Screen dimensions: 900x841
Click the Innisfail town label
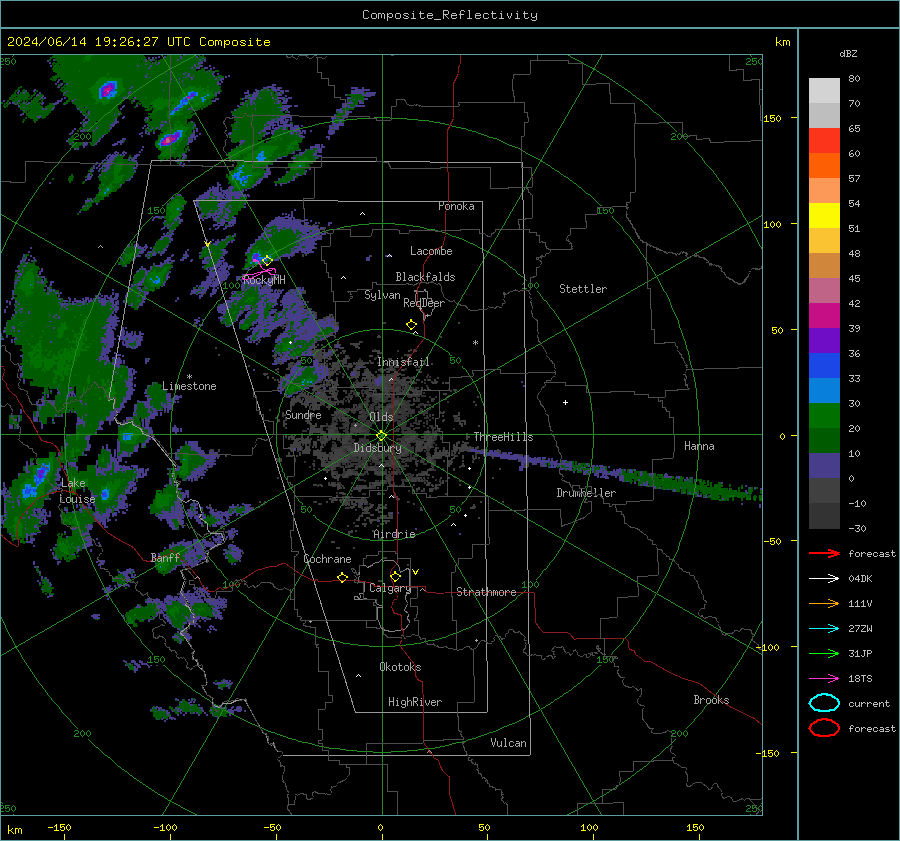tap(403, 362)
